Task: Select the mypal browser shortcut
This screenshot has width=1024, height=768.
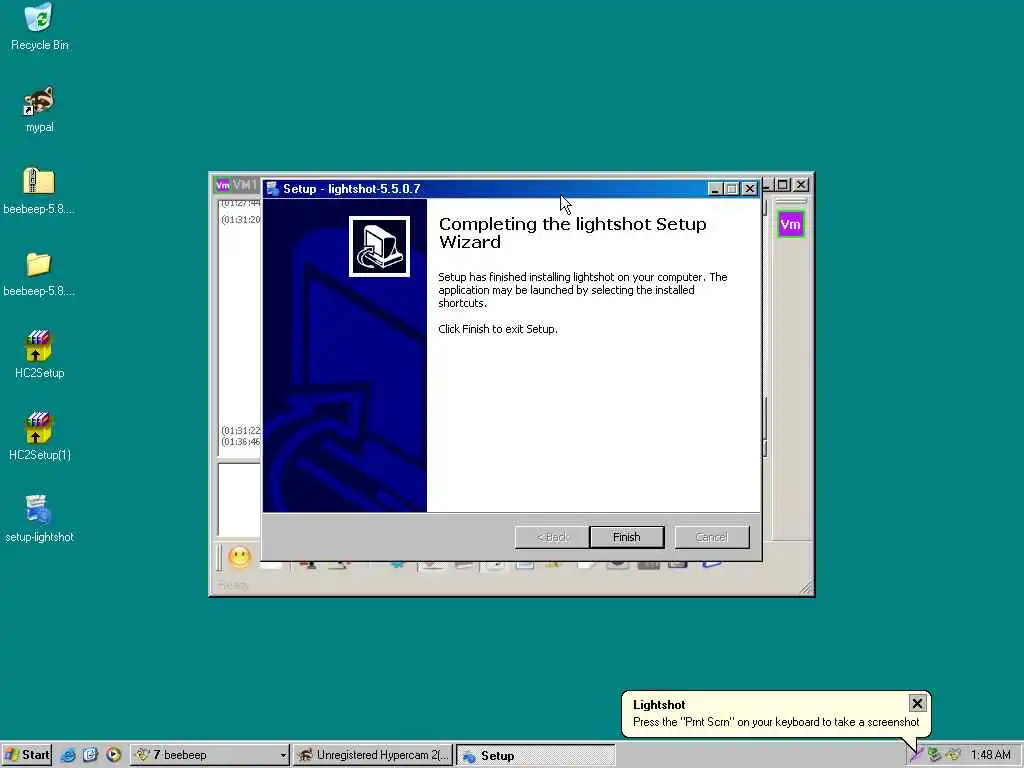Action: (x=39, y=110)
